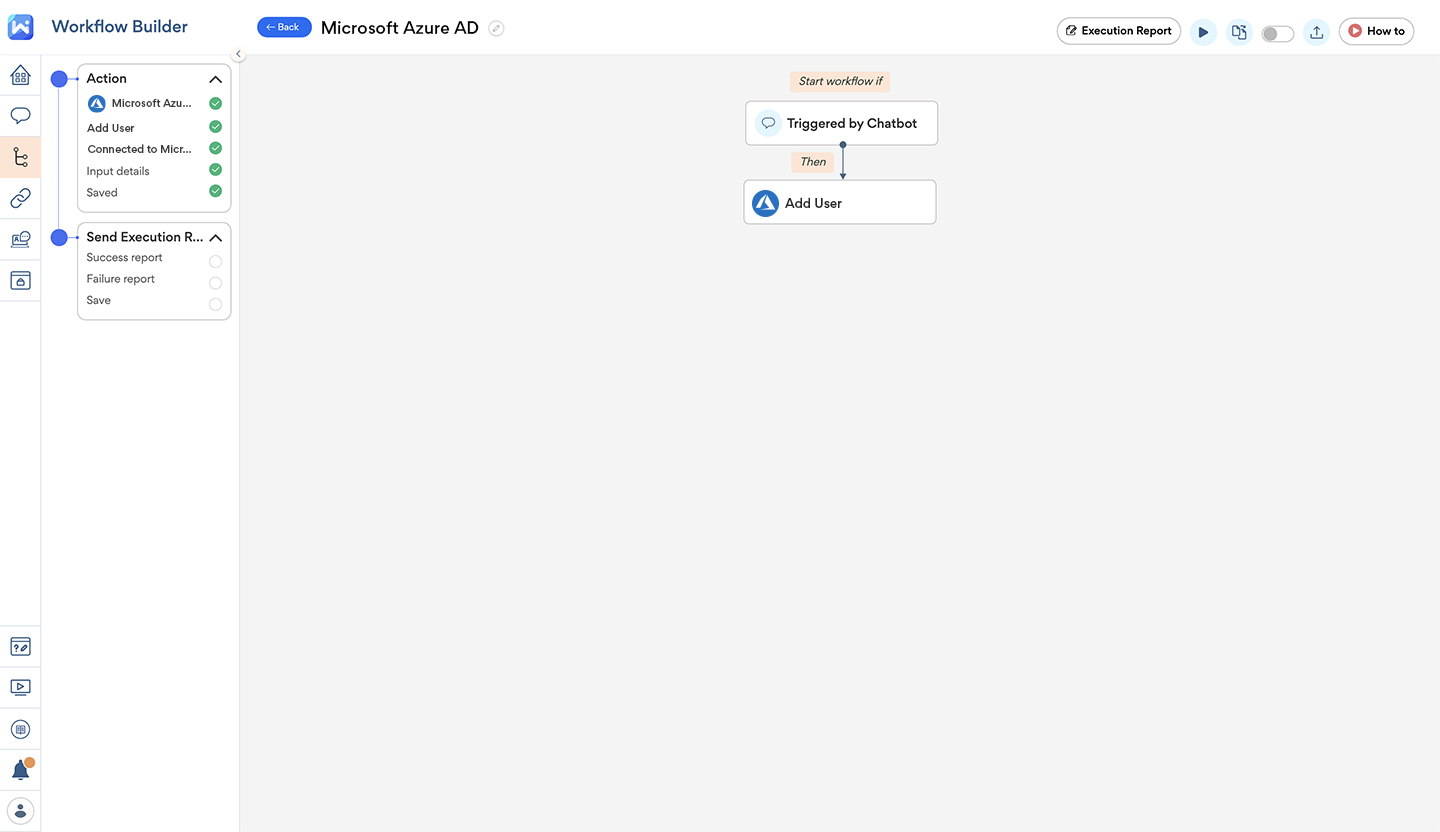Open the question form editor sidebar icon
Image resolution: width=1440 pixels, height=832 pixels.
coord(20,646)
